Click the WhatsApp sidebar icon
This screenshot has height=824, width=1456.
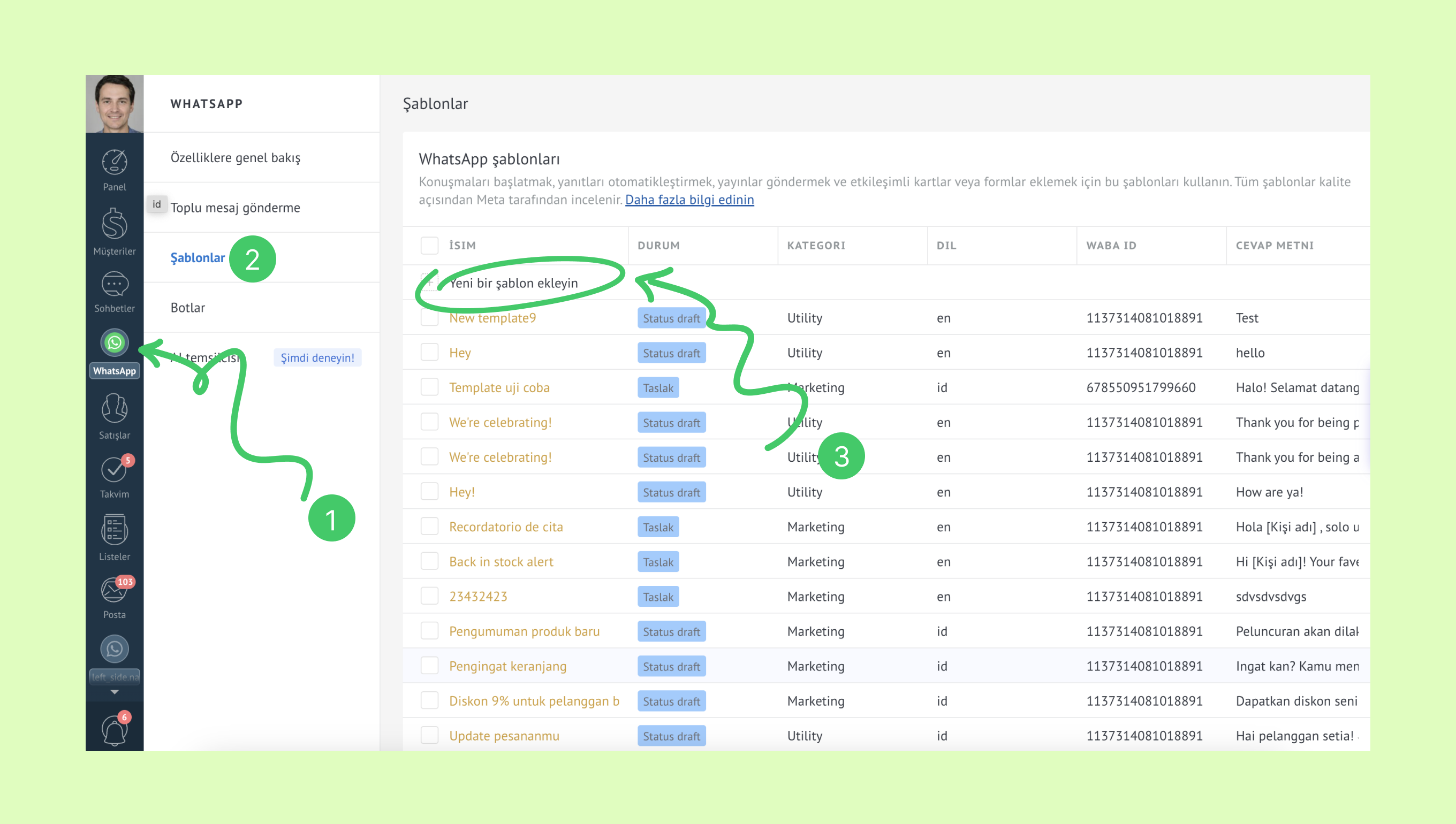point(115,343)
